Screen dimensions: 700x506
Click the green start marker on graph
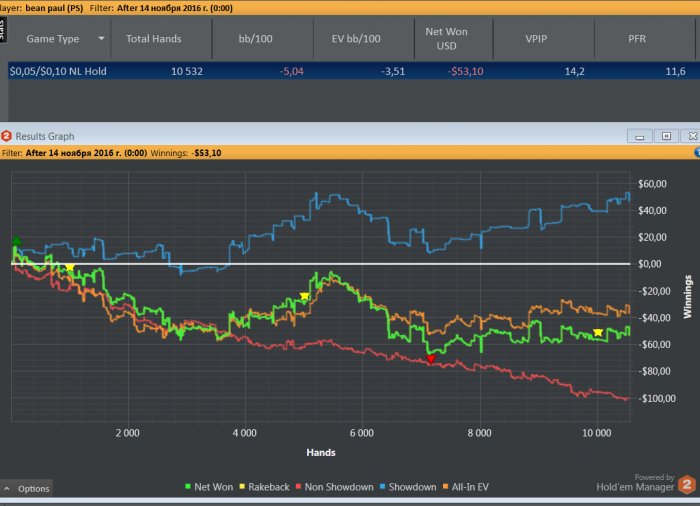(16, 242)
